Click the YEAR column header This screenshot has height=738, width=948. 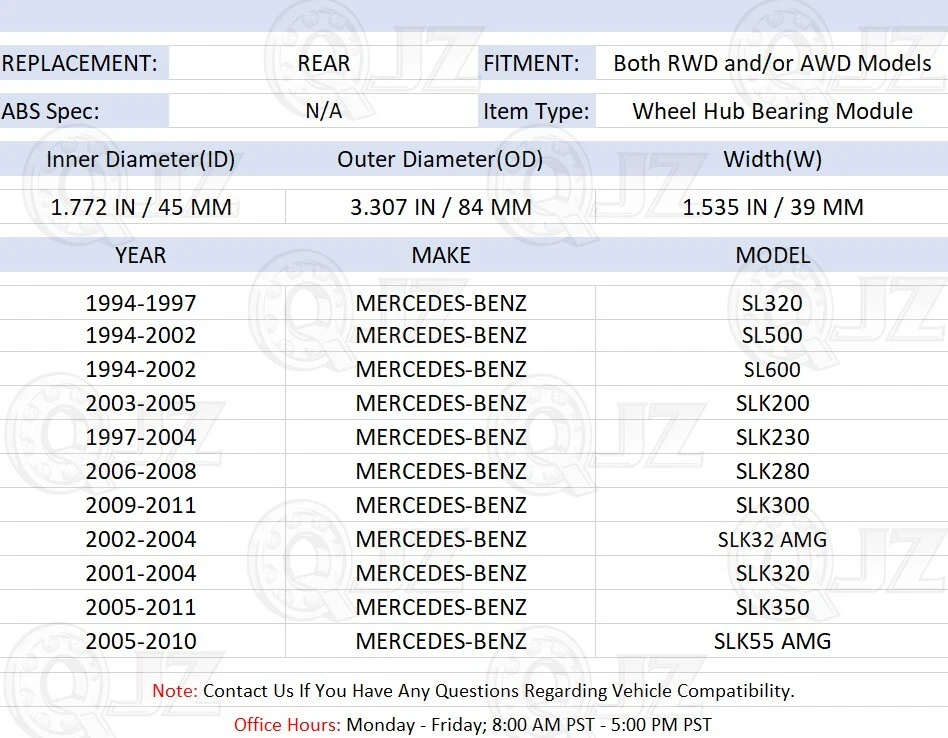140,255
